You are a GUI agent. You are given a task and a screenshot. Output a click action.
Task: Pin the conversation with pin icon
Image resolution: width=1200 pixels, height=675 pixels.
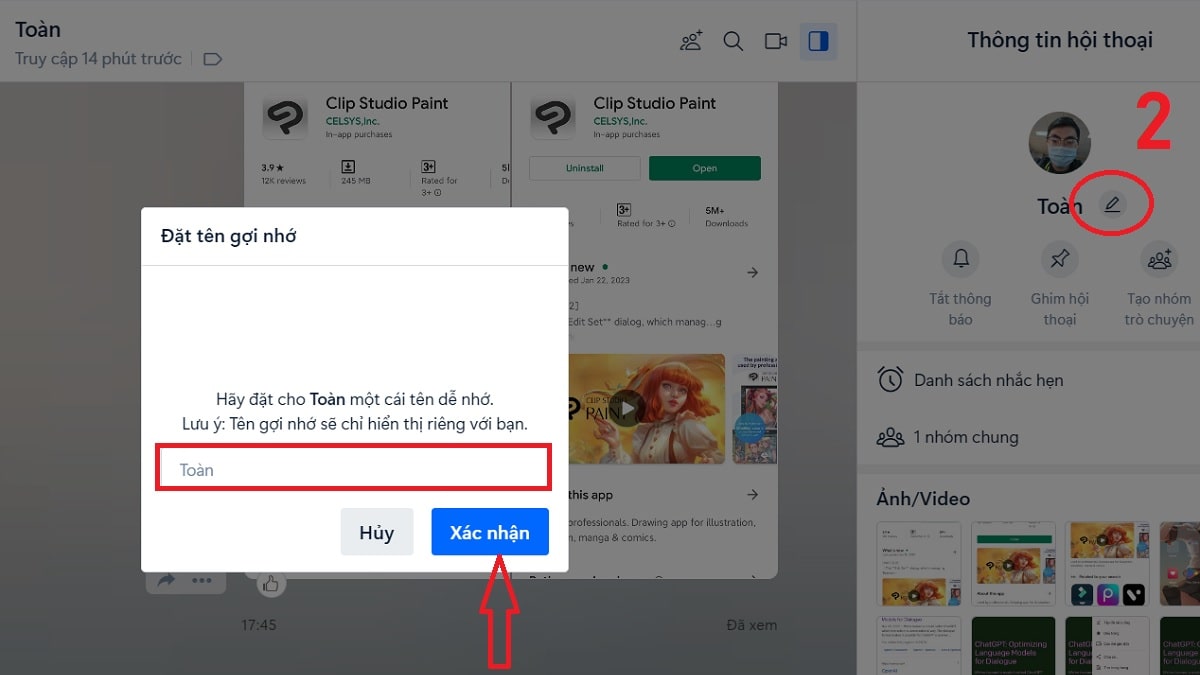(1059, 260)
